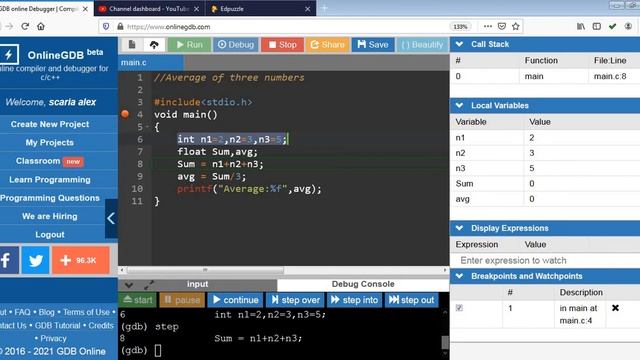
Task: Start debugging with the Debug button
Action: [236, 44]
